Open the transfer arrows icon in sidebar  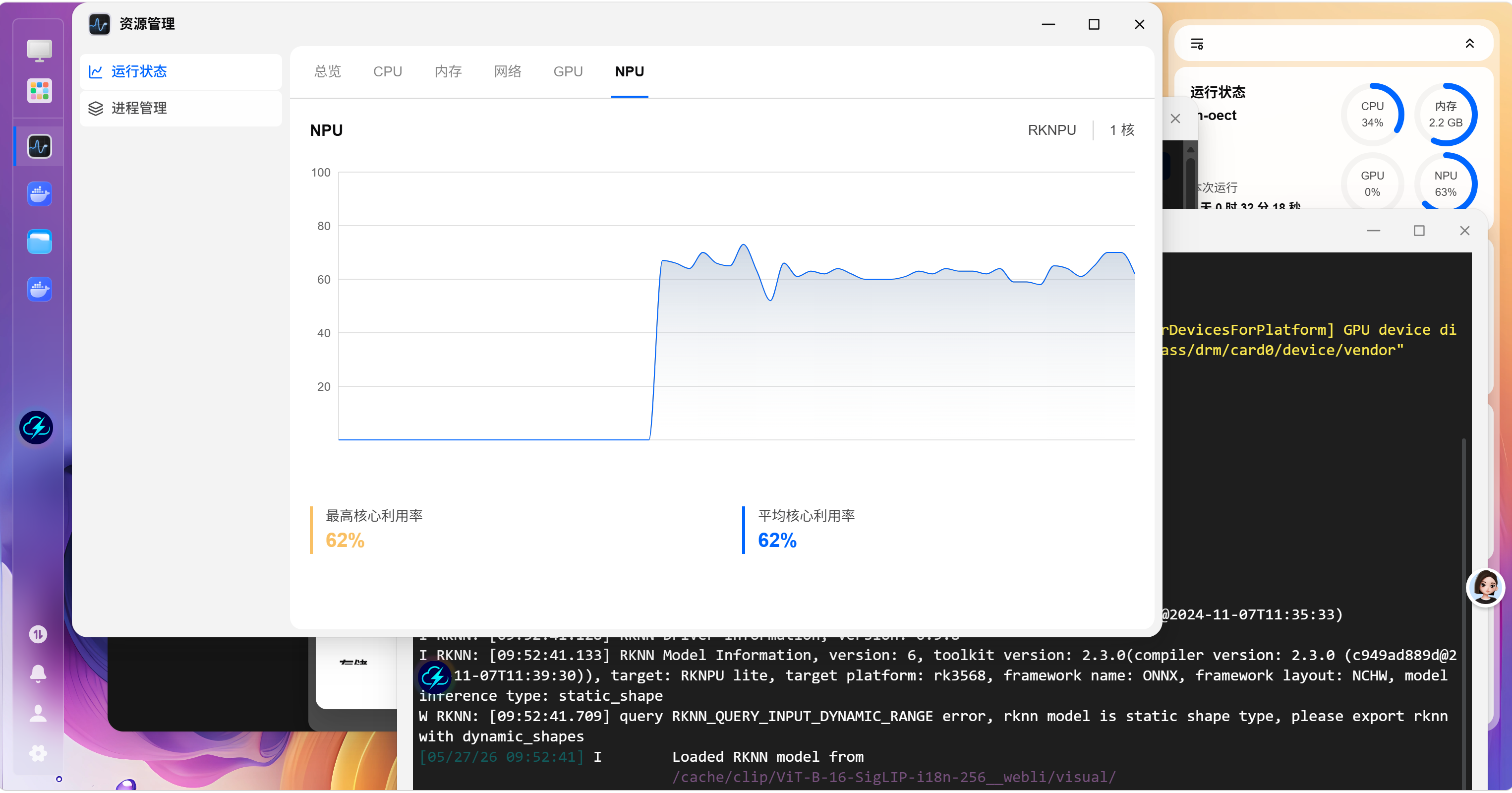click(38, 634)
